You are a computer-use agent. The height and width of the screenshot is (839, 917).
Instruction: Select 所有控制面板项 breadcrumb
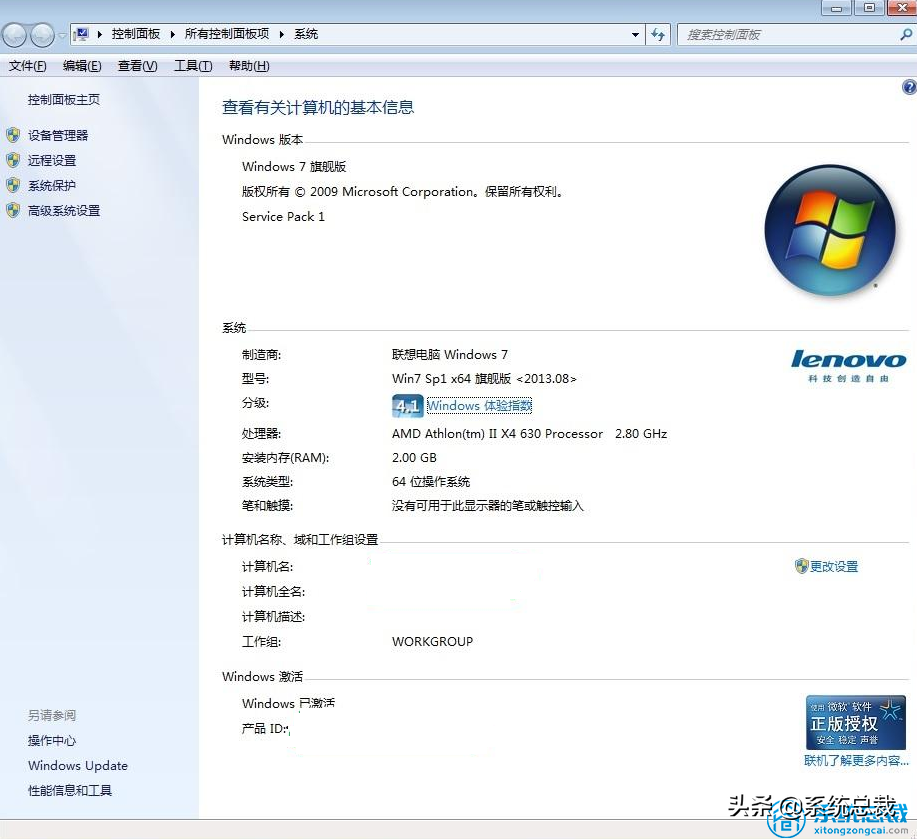pos(227,34)
